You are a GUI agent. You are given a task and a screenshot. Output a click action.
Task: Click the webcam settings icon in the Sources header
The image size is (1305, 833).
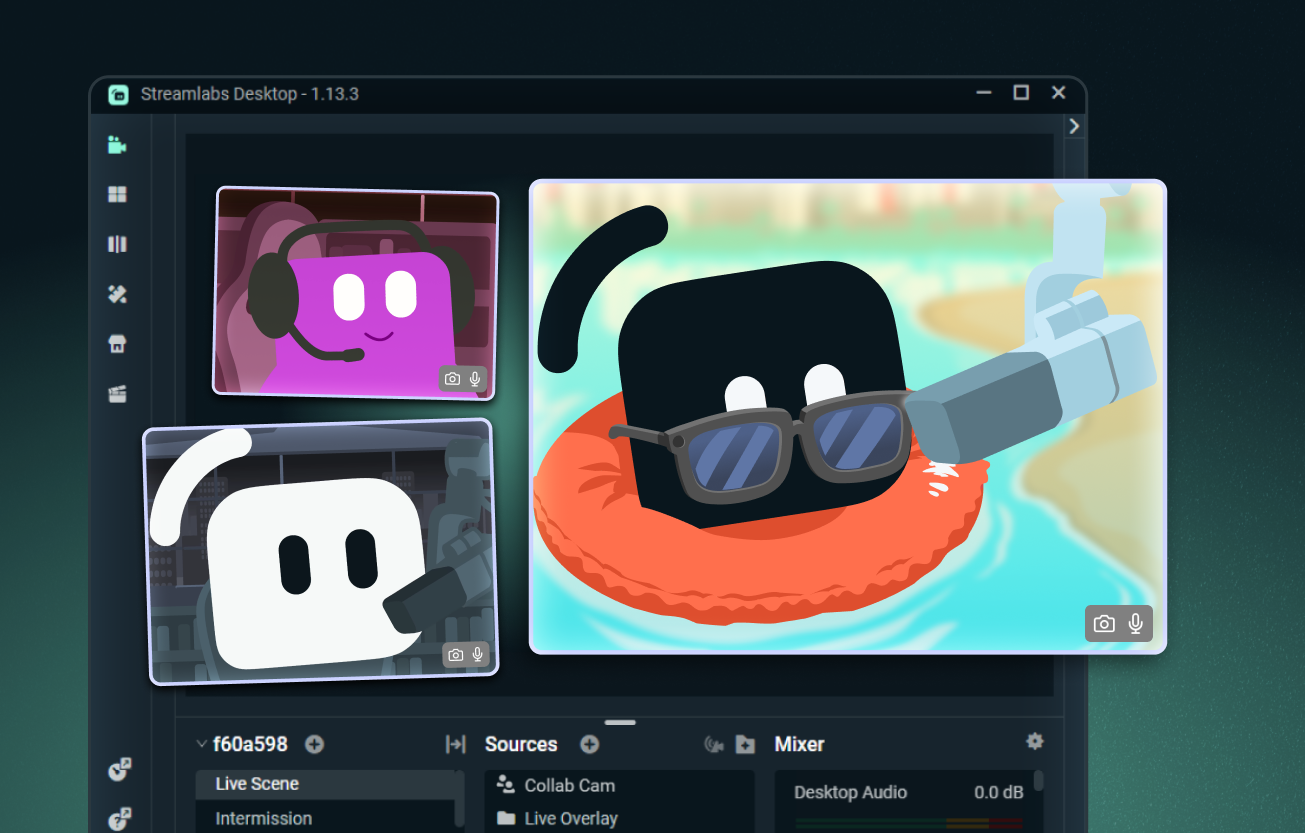pos(714,744)
